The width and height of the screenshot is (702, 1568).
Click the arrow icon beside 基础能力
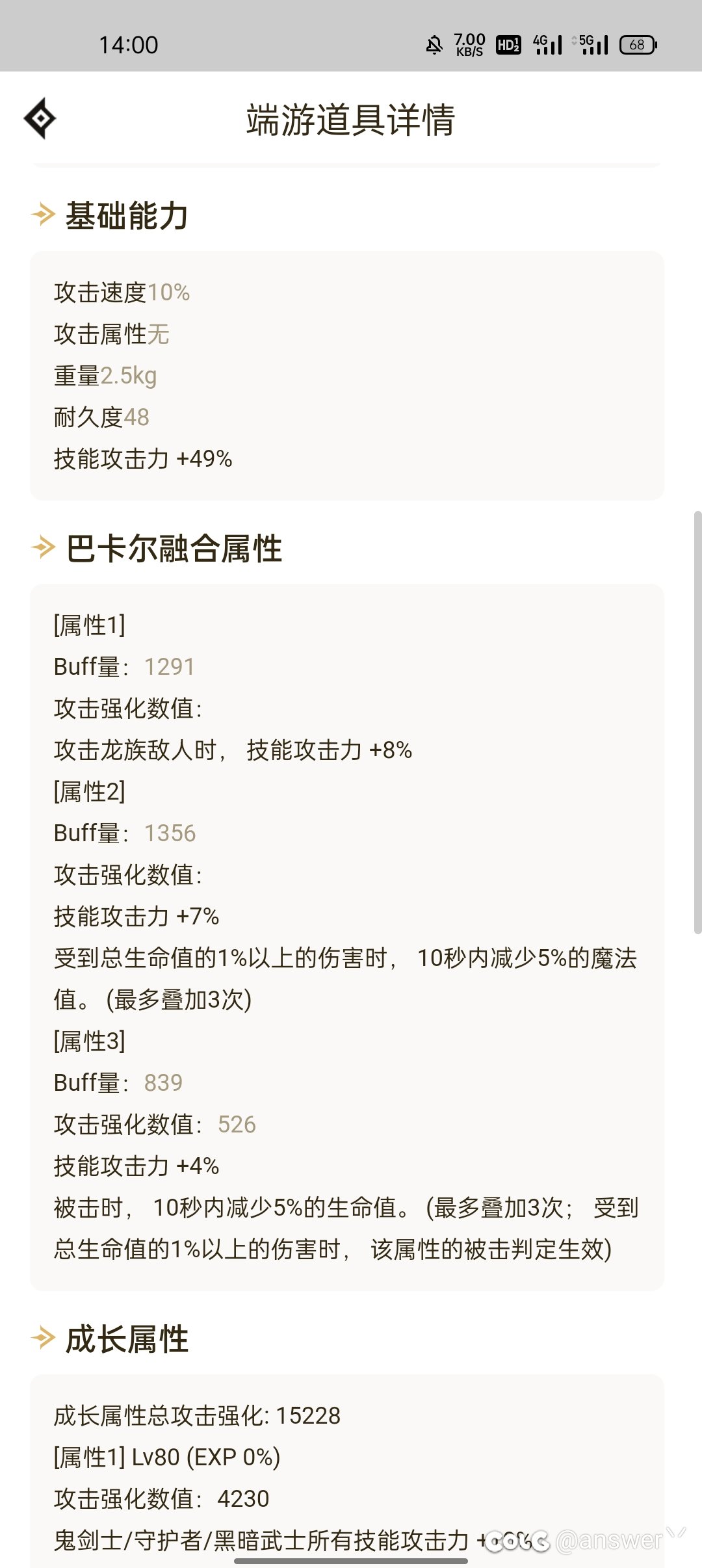coord(43,215)
